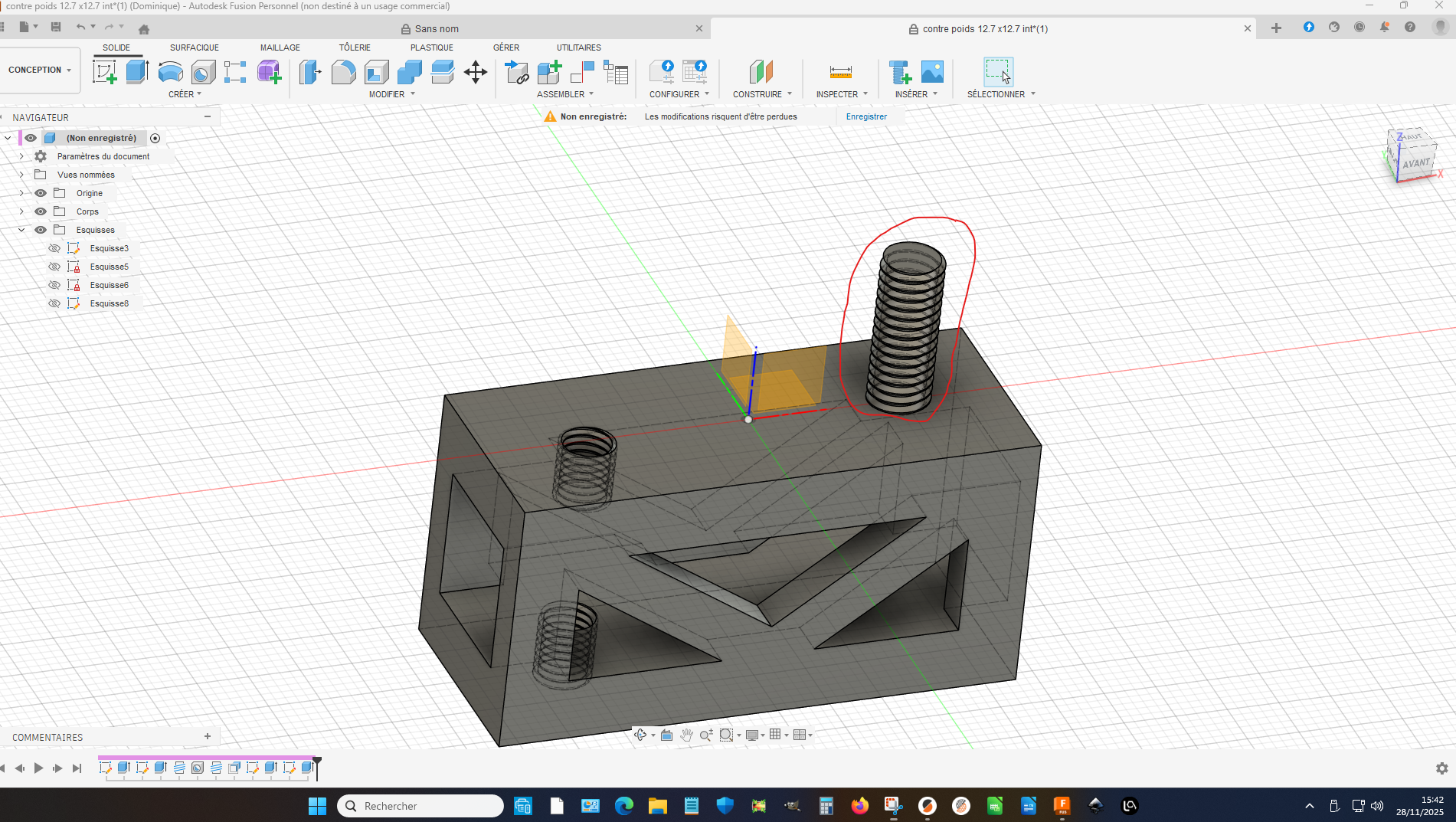Toggle visibility of the Corps folder
This screenshot has height=822, width=1456.
[x=41, y=211]
